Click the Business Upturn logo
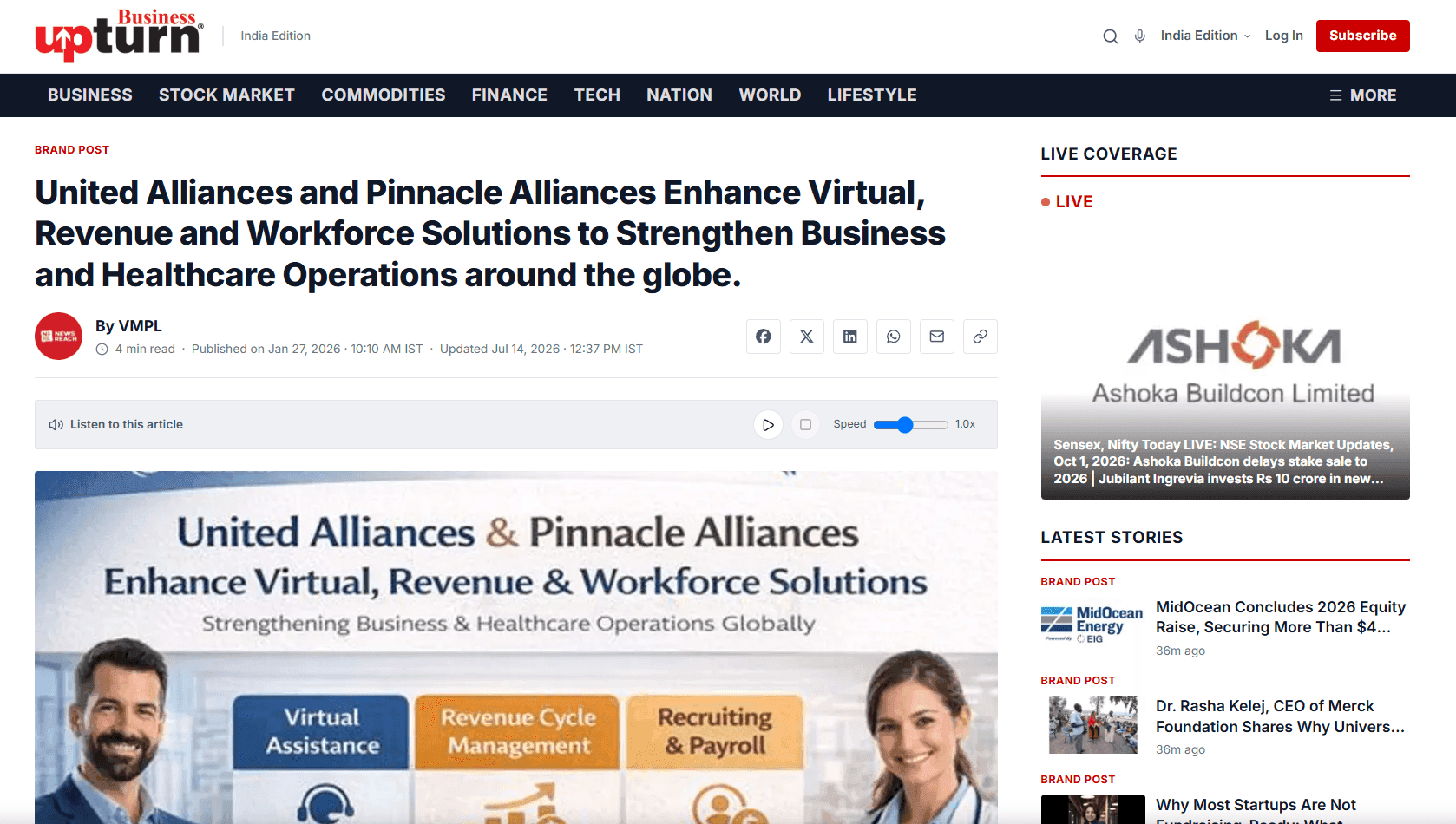Screen dimensions: 1456x824 (x=119, y=36)
